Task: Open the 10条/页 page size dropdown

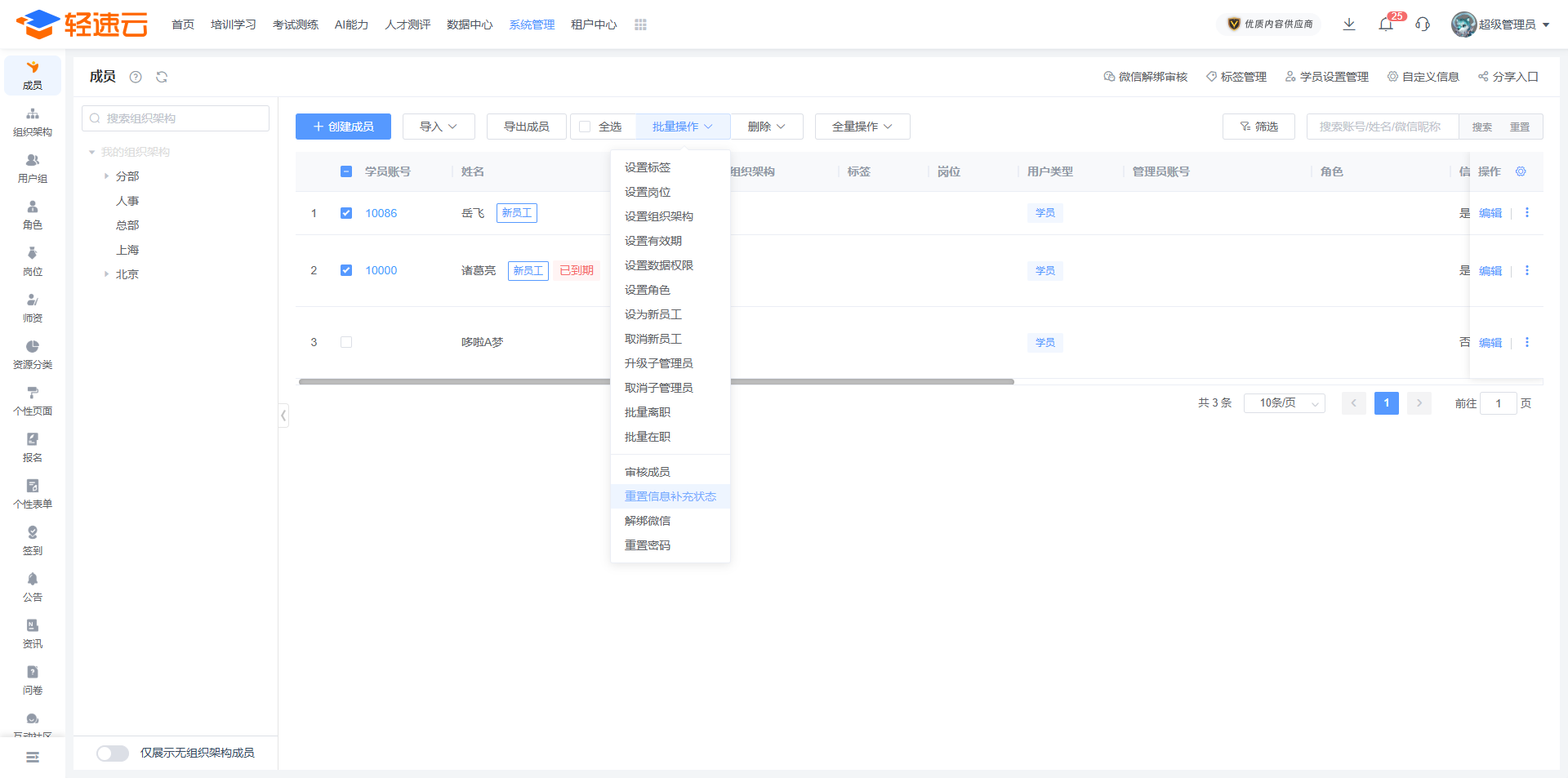Action: click(x=1284, y=403)
